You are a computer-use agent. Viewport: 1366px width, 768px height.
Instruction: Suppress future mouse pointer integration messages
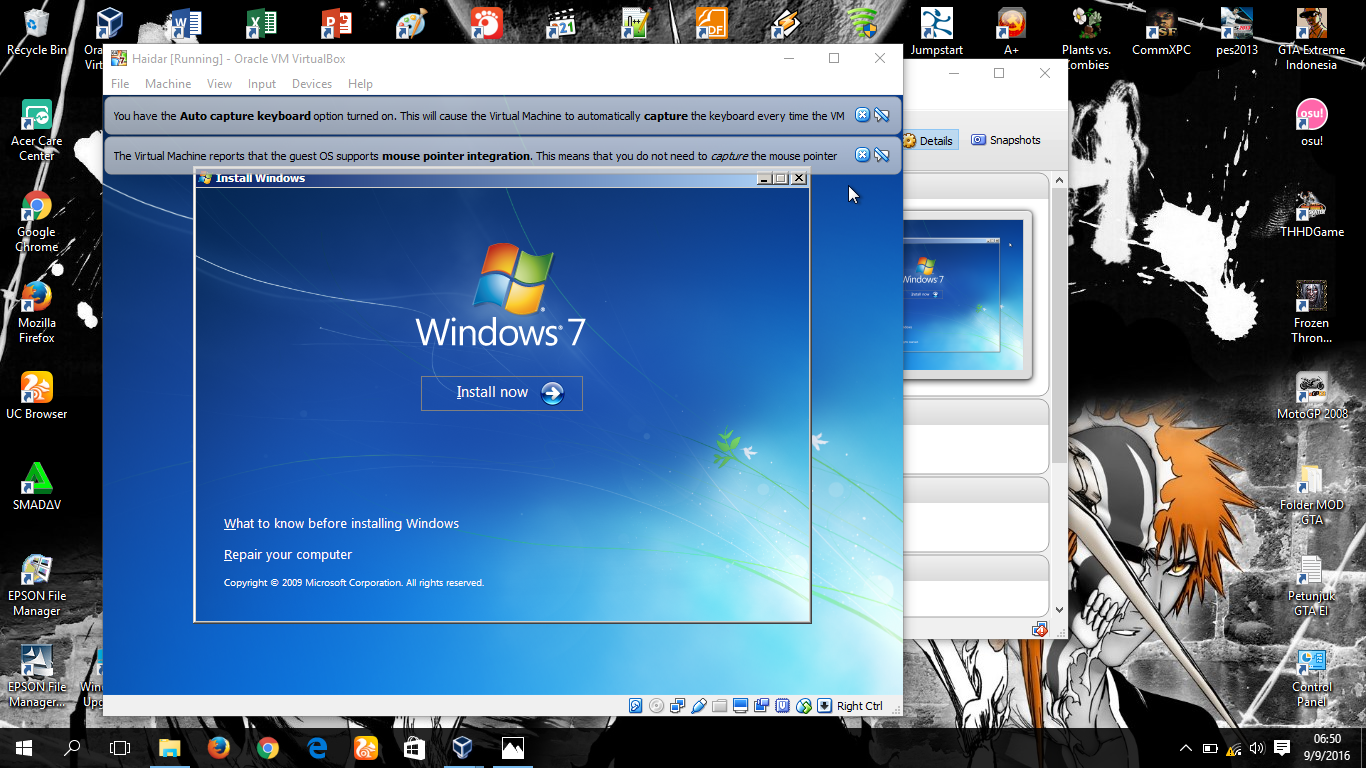click(881, 155)
